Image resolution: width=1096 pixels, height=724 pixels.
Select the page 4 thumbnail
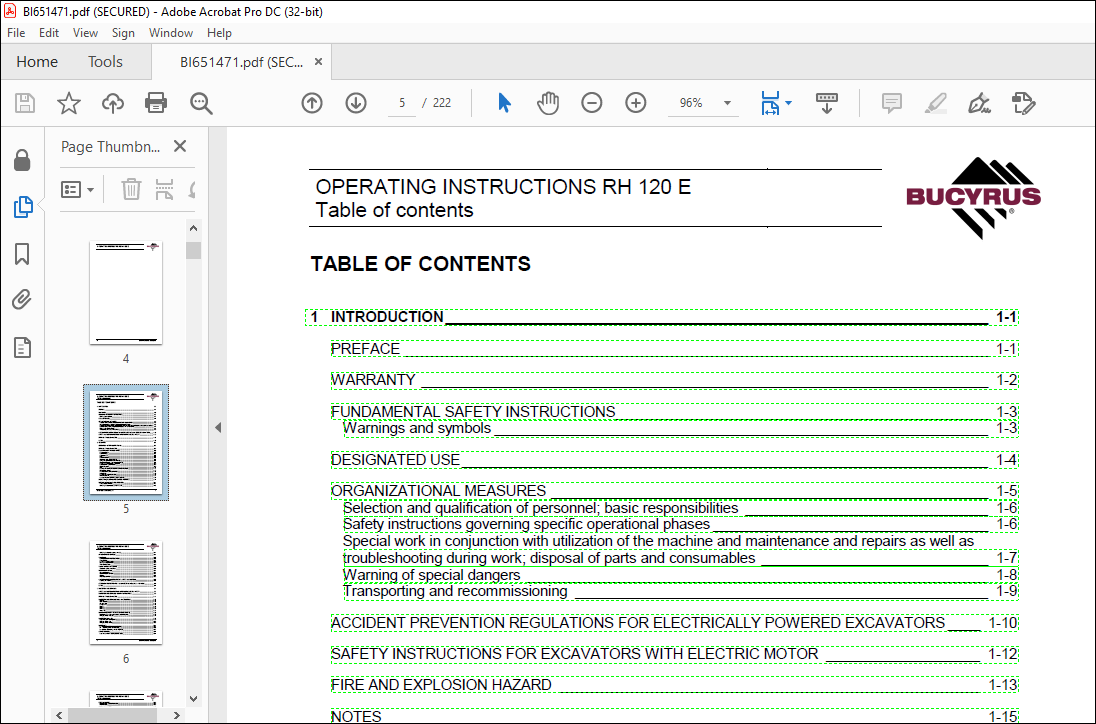click(x=126, y=293)
